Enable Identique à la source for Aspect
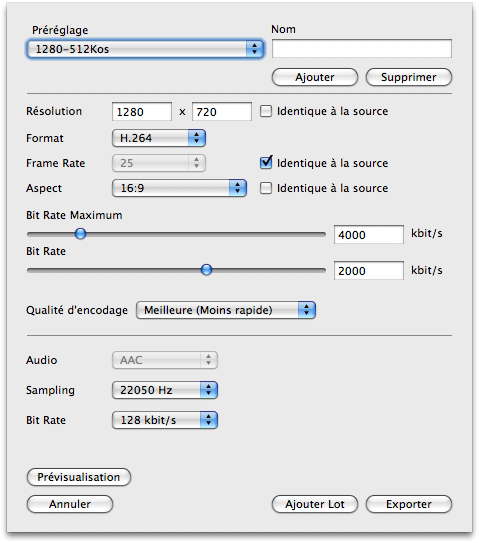Image resolution: width=479 pixels, height=543 pixels. (266, 188)
